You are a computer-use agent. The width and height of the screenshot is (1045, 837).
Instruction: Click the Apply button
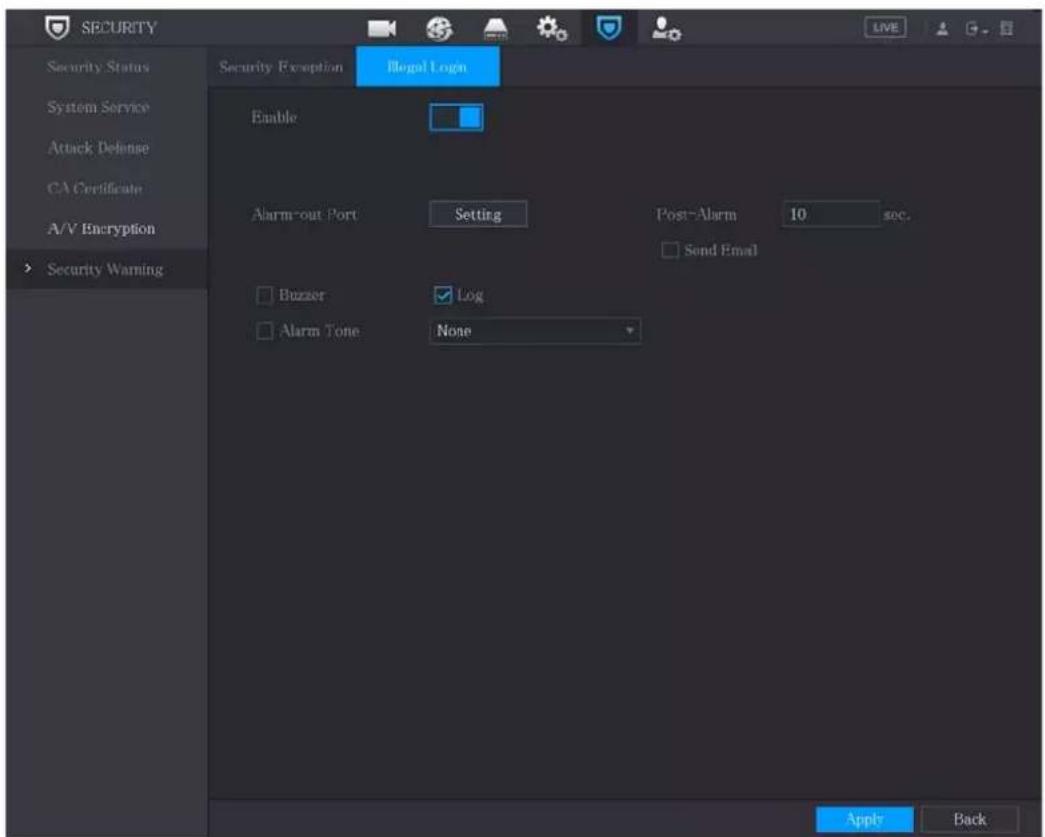pos(864,819)
